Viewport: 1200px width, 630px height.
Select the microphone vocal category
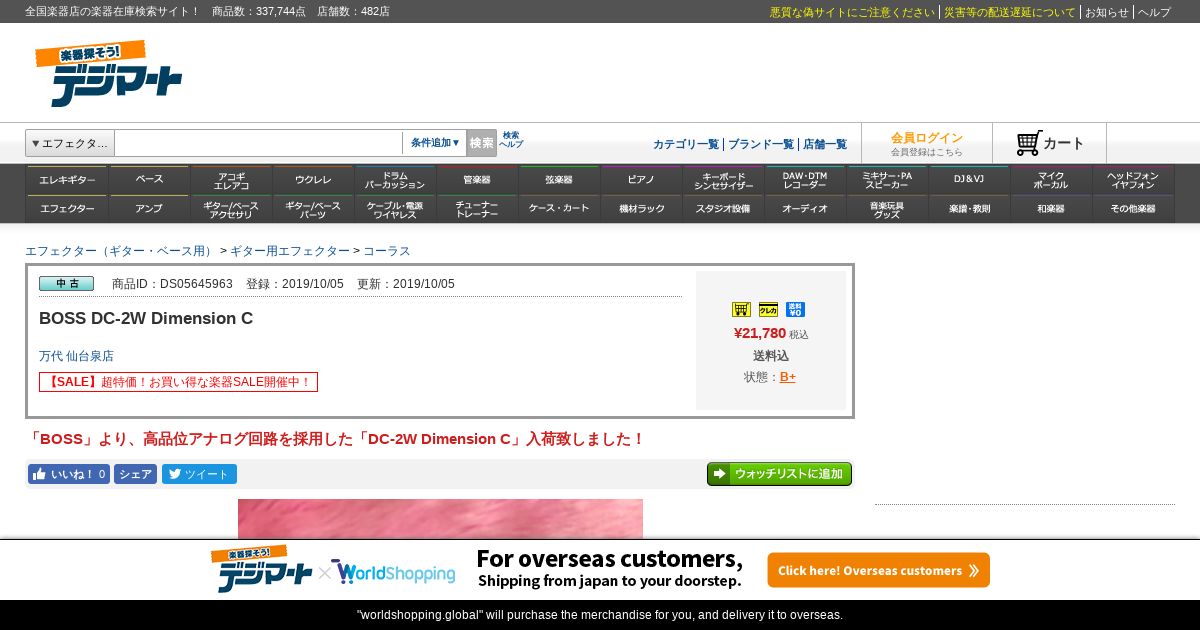pyautogui.click(x=1051, y=180)
